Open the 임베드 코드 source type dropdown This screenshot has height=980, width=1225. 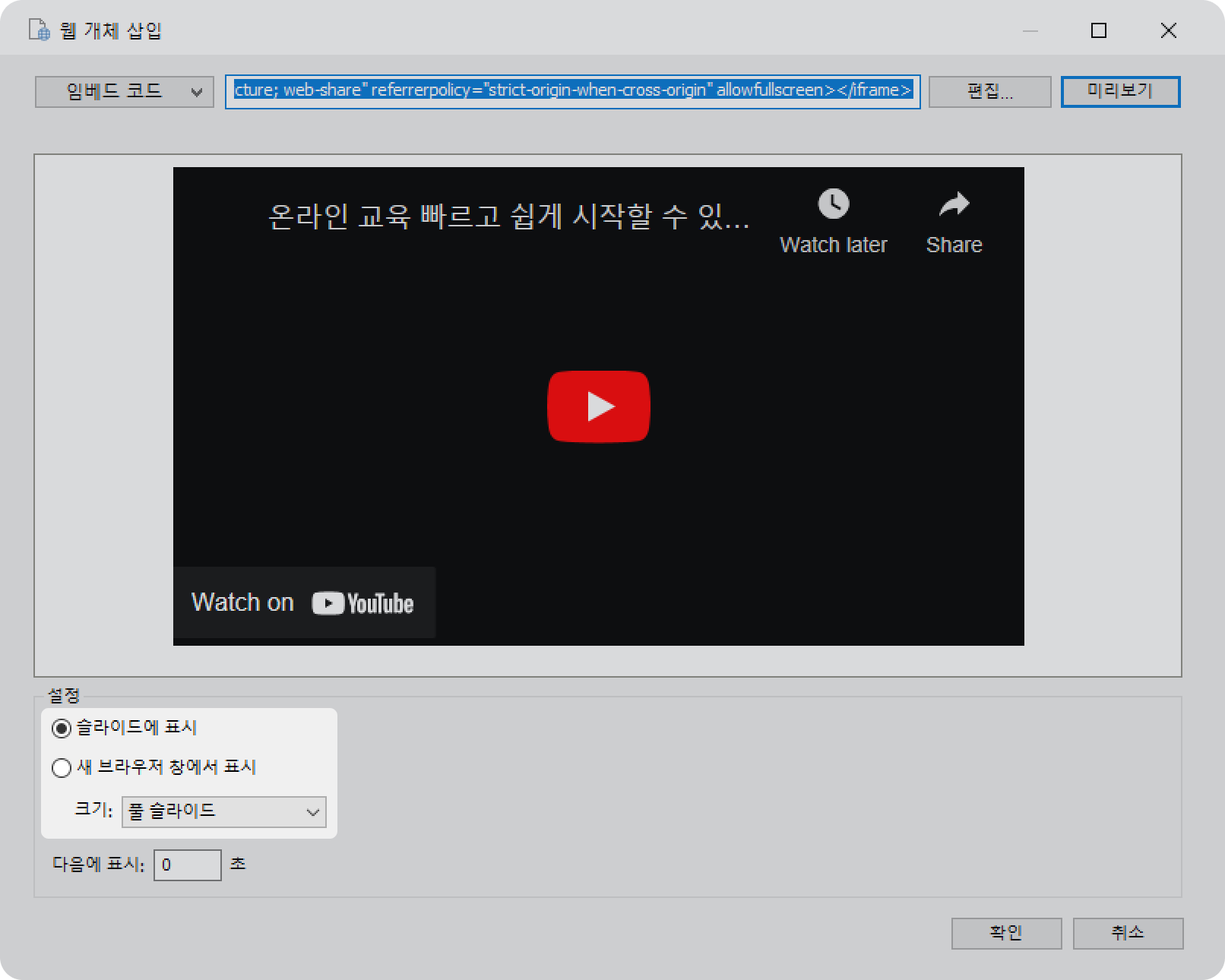click(x=125, y=92)
